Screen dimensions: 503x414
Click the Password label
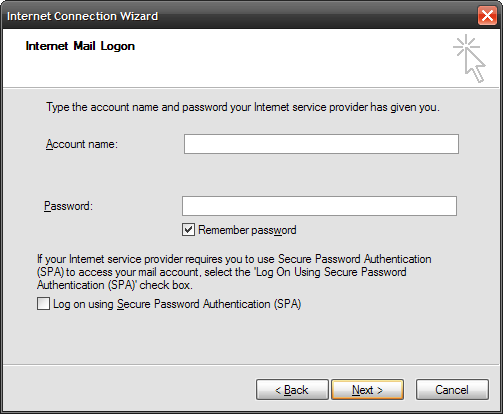pyautogui.click(x=68, y=206)
